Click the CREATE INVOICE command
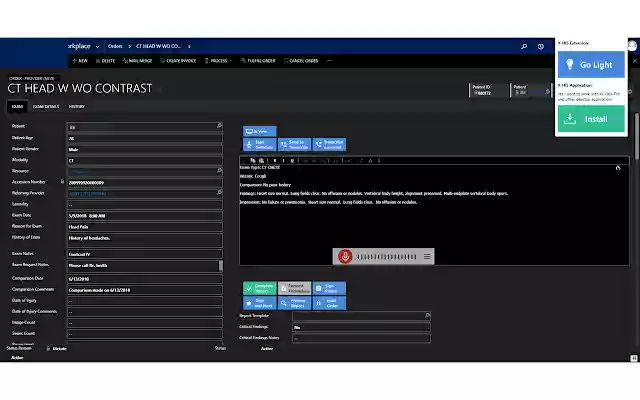The height and width of the screenshot is (400, 640). click(178, 60)
